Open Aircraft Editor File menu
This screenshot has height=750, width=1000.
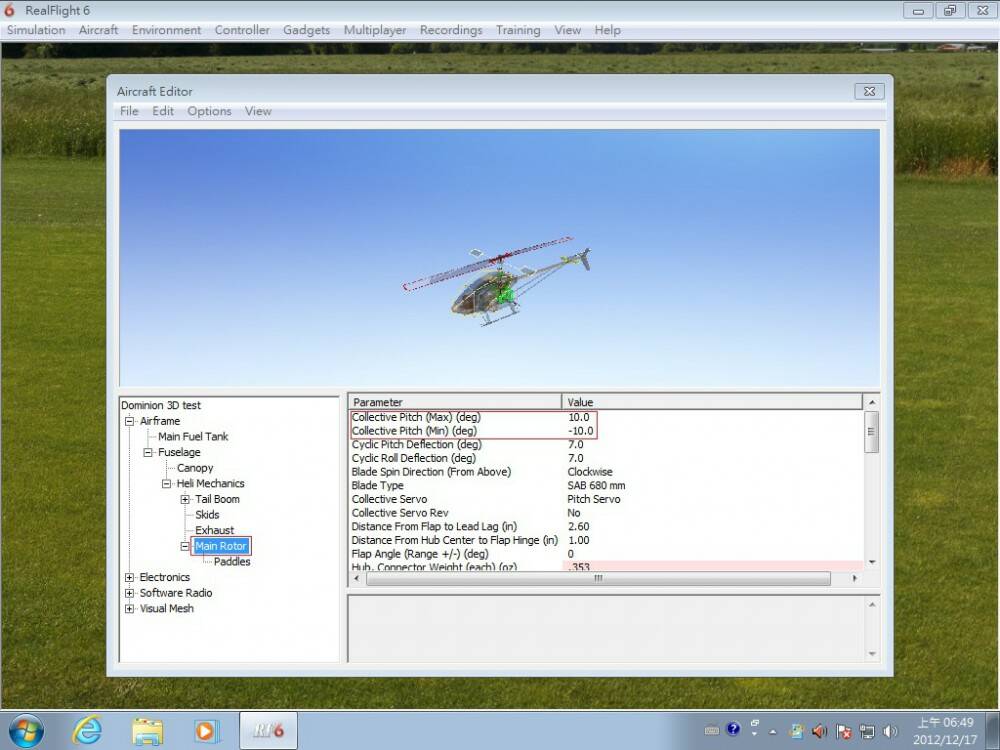(129, 111)
